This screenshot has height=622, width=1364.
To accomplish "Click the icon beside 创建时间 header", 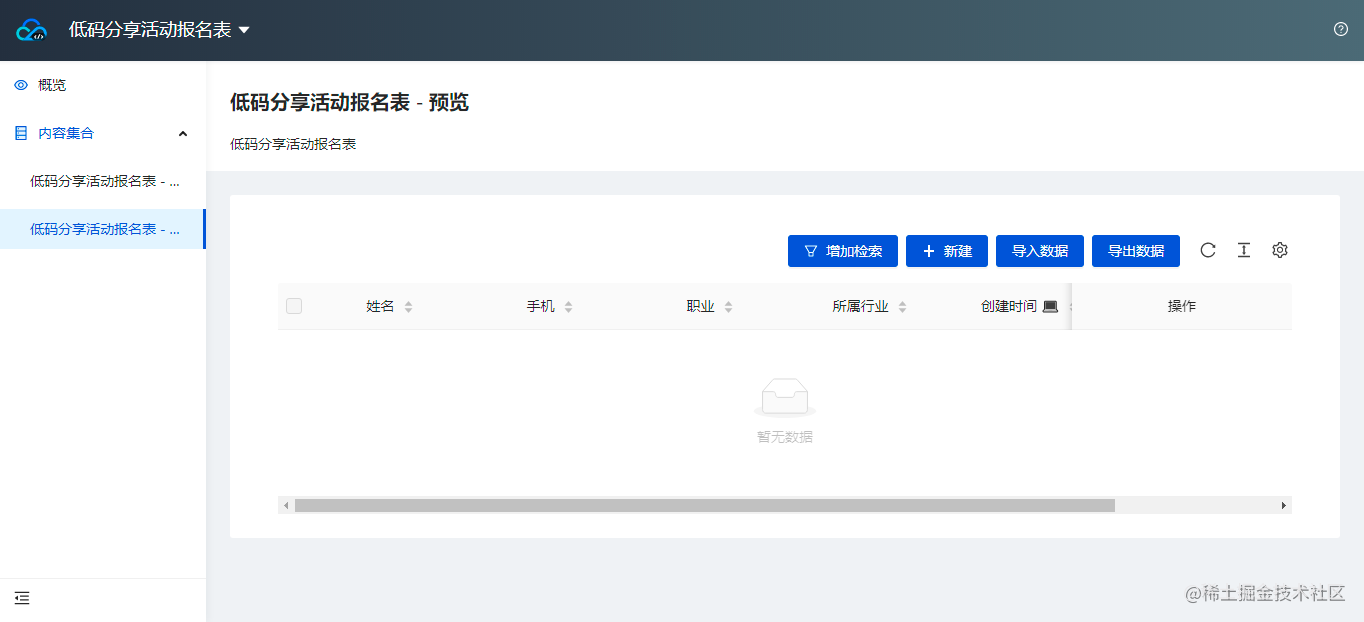I will 1050,306.
